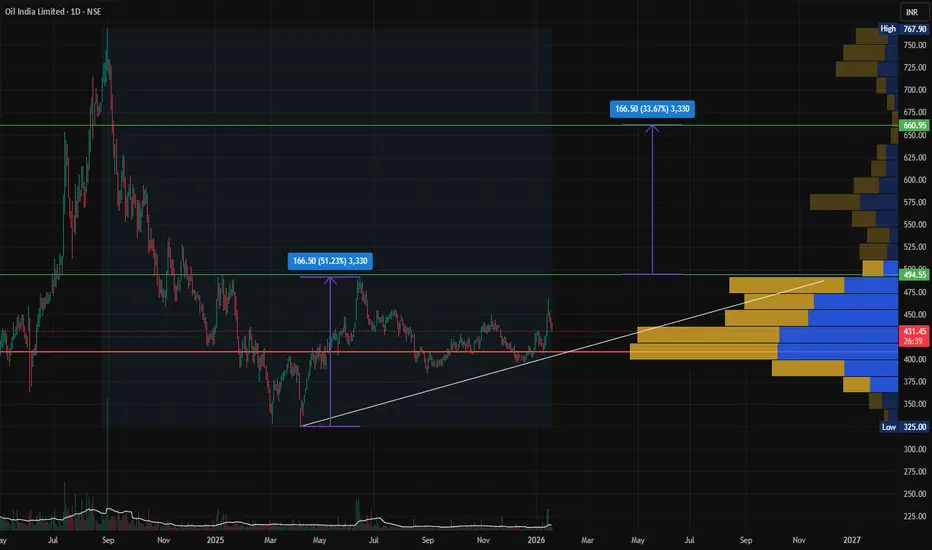
Task: Open the INR currency selector
Action: click(x=912, y=12)
